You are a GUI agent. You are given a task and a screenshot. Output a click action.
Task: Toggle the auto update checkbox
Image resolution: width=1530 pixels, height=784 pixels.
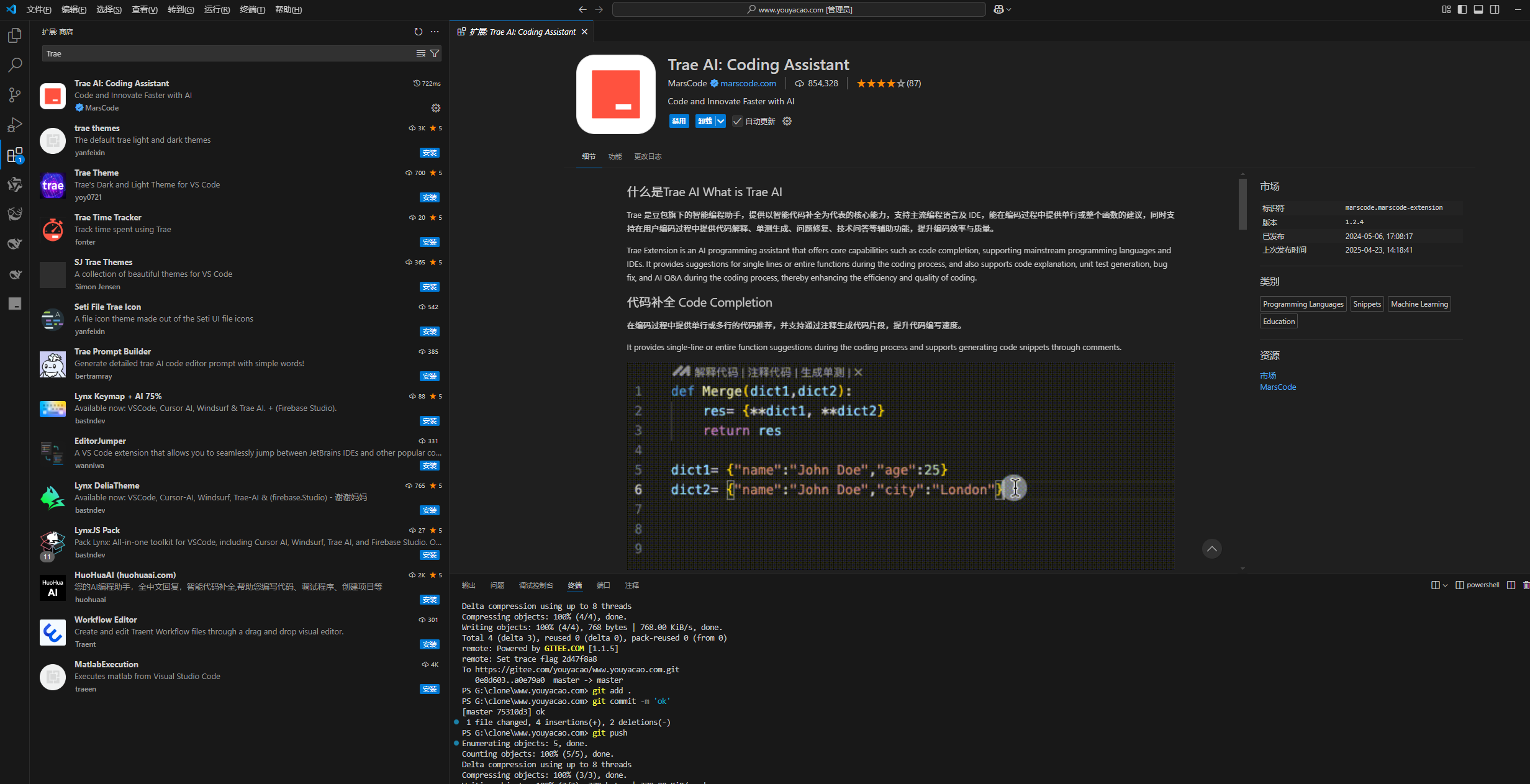737,121
